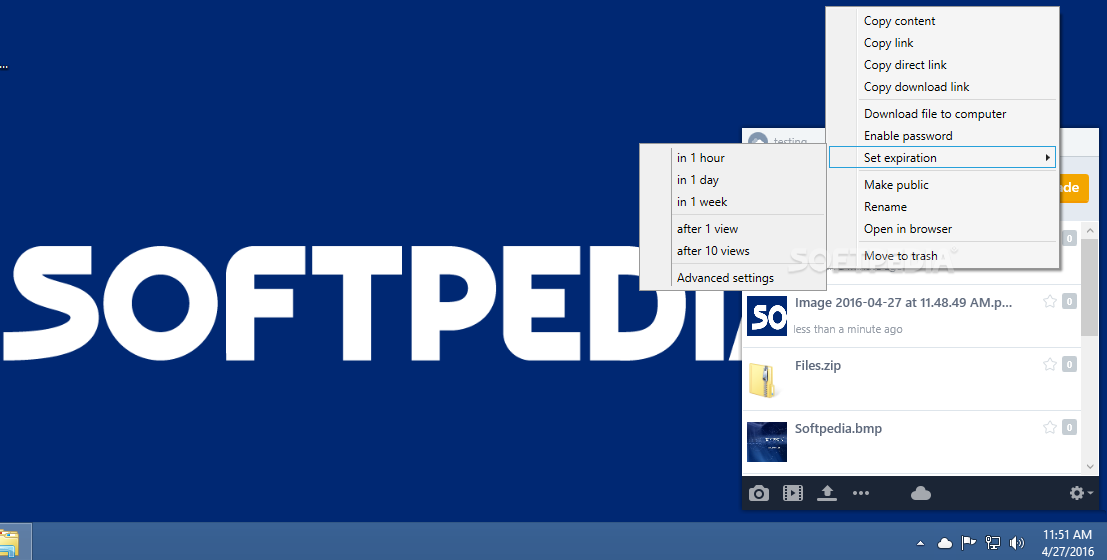The image size is (1107, 560).
Task: Expand the Set expiration submenu arrow
Action: pyautogui.click(x=1048, y=157)
